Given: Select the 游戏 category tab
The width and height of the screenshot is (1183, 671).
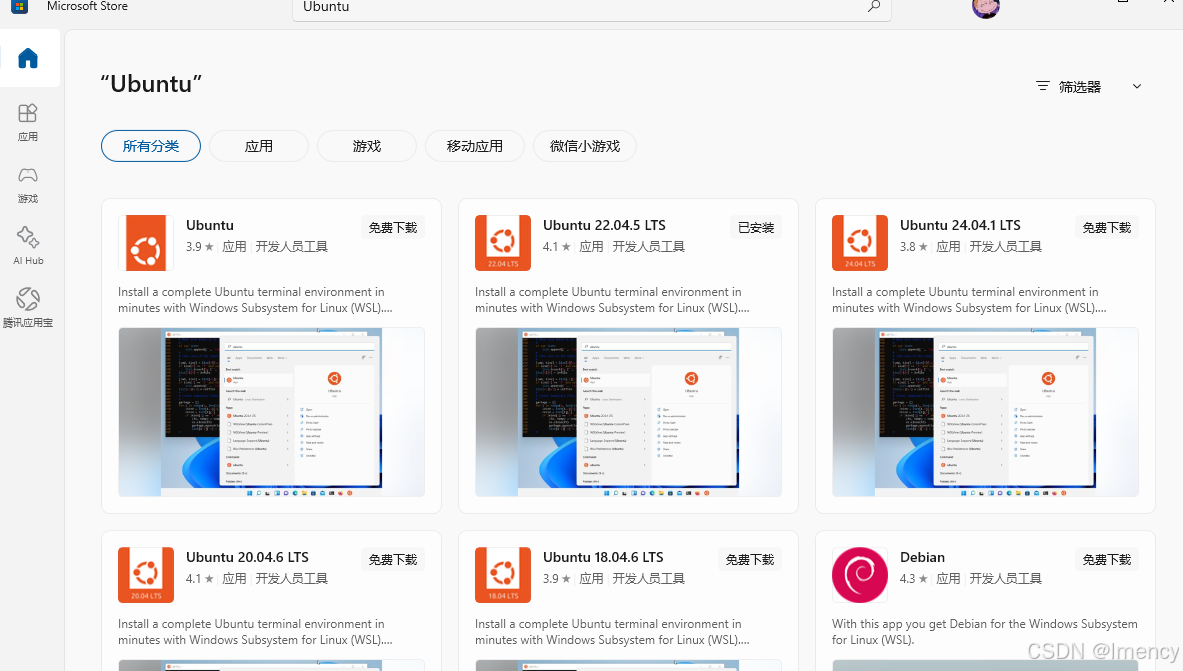Looking at the screenshot, I should pos(367,146).
